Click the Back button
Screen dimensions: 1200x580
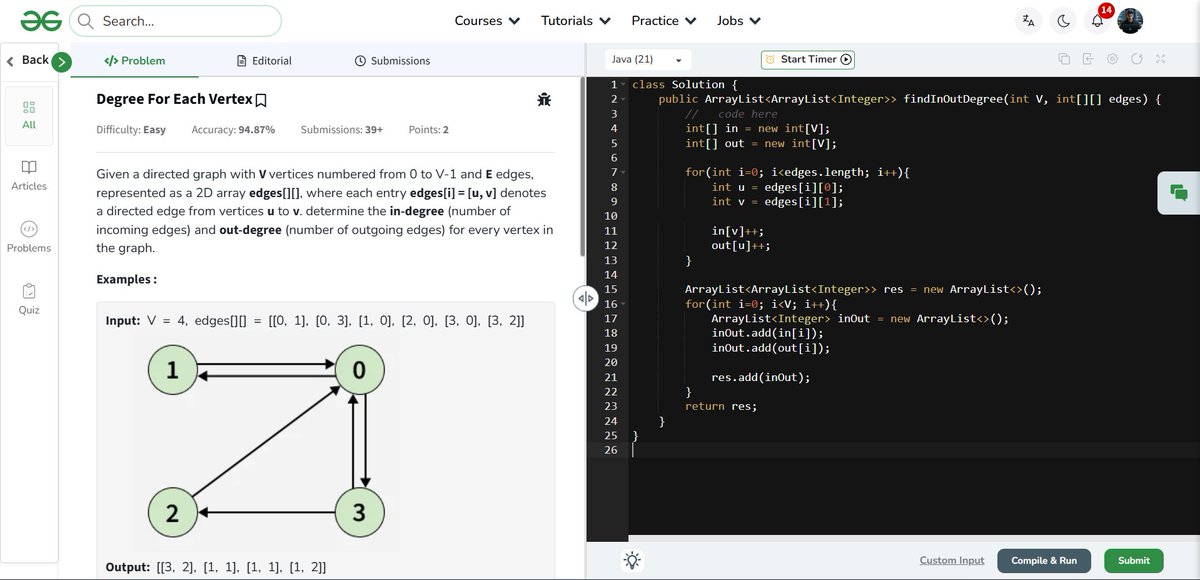click(x=28, y=60)
